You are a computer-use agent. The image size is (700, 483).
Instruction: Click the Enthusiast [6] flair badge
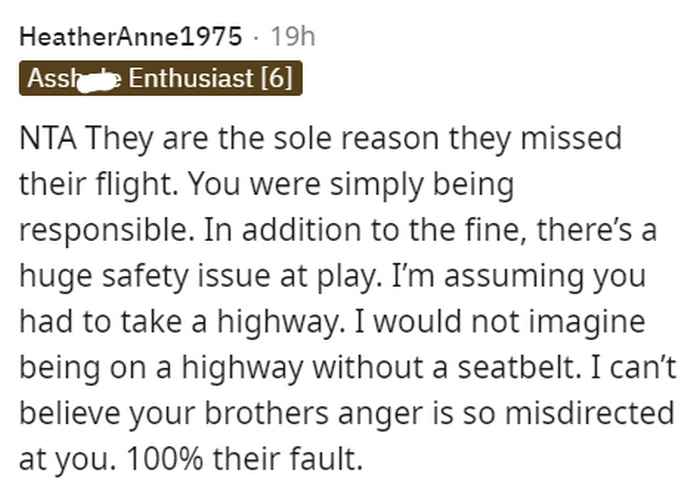coord(161,78)
